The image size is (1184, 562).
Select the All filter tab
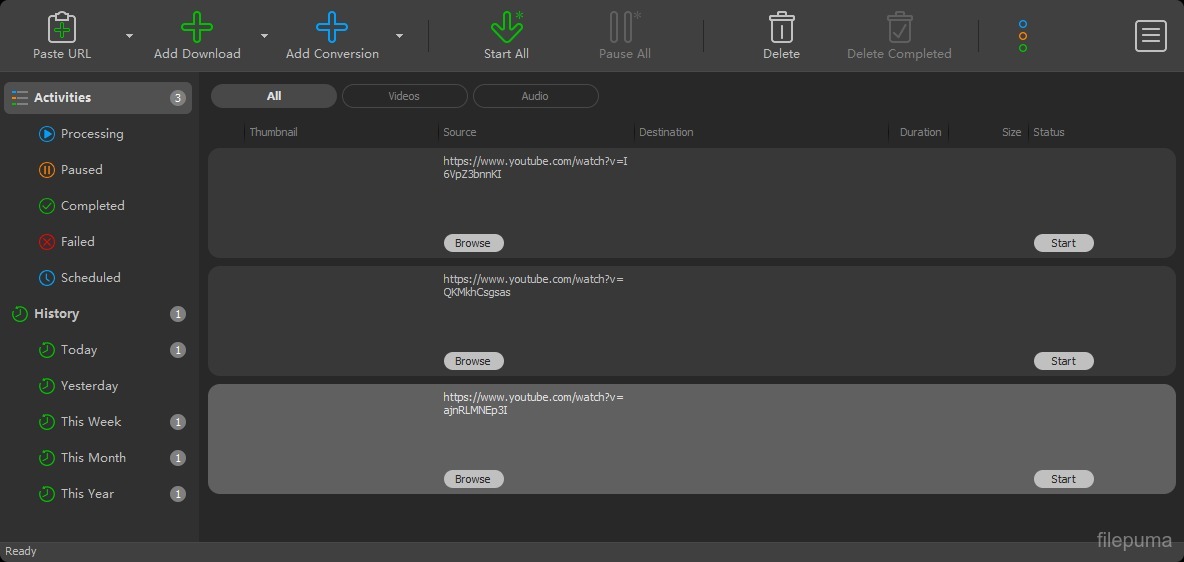tap(273, 96)
